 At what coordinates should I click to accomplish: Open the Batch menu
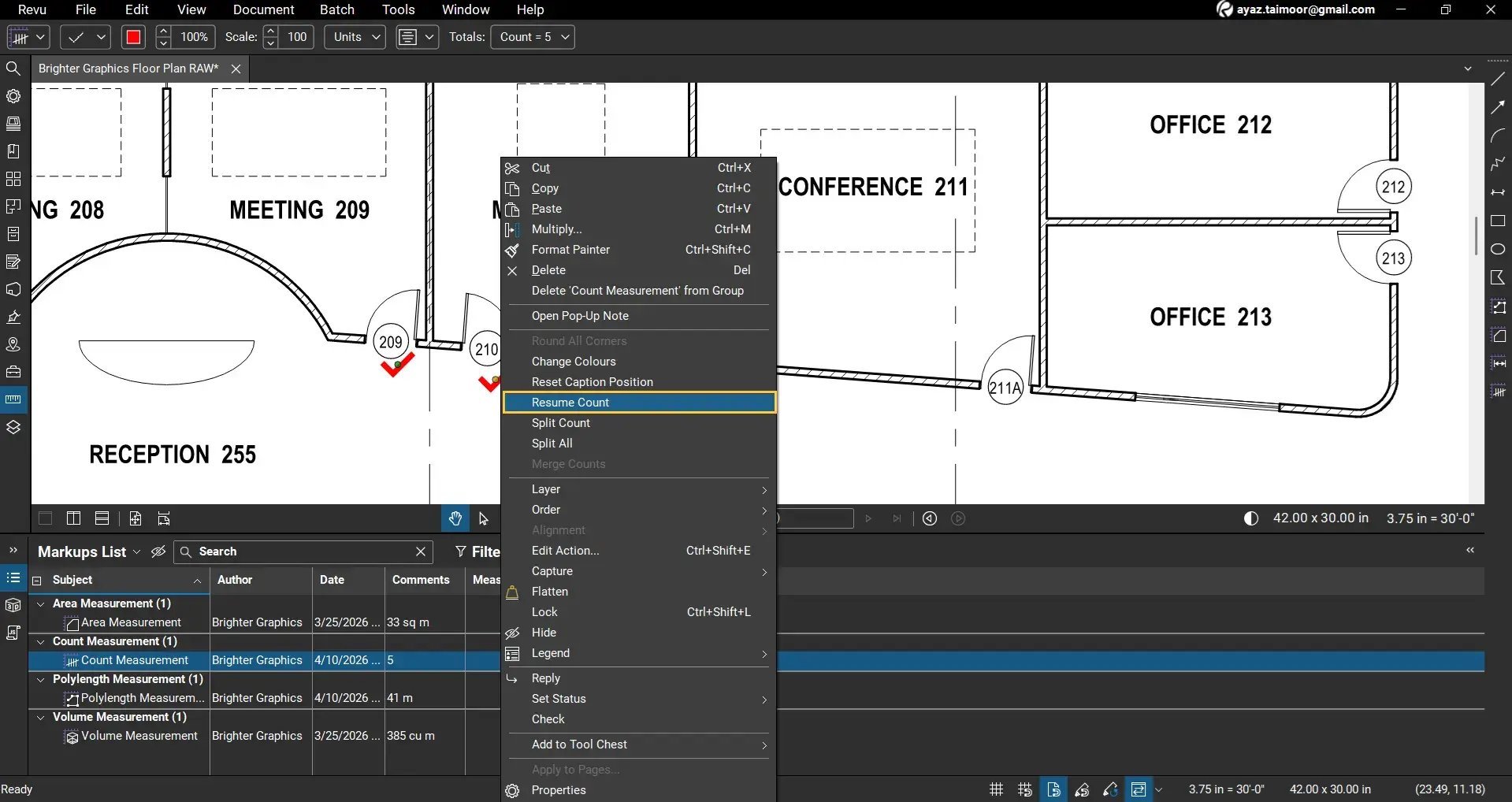point(336,9)
